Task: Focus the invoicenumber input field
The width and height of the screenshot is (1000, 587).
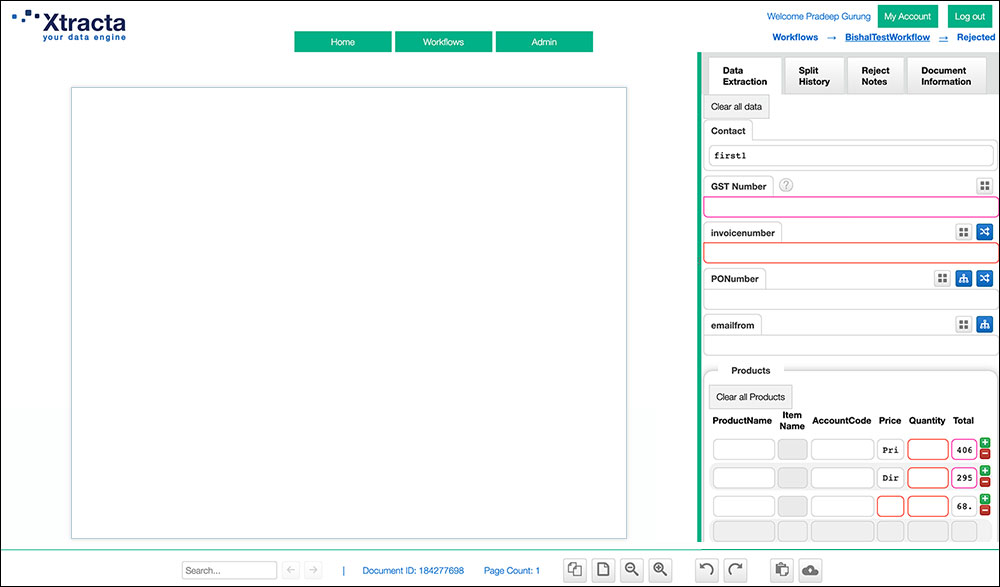Action: [x=851, y=253]
